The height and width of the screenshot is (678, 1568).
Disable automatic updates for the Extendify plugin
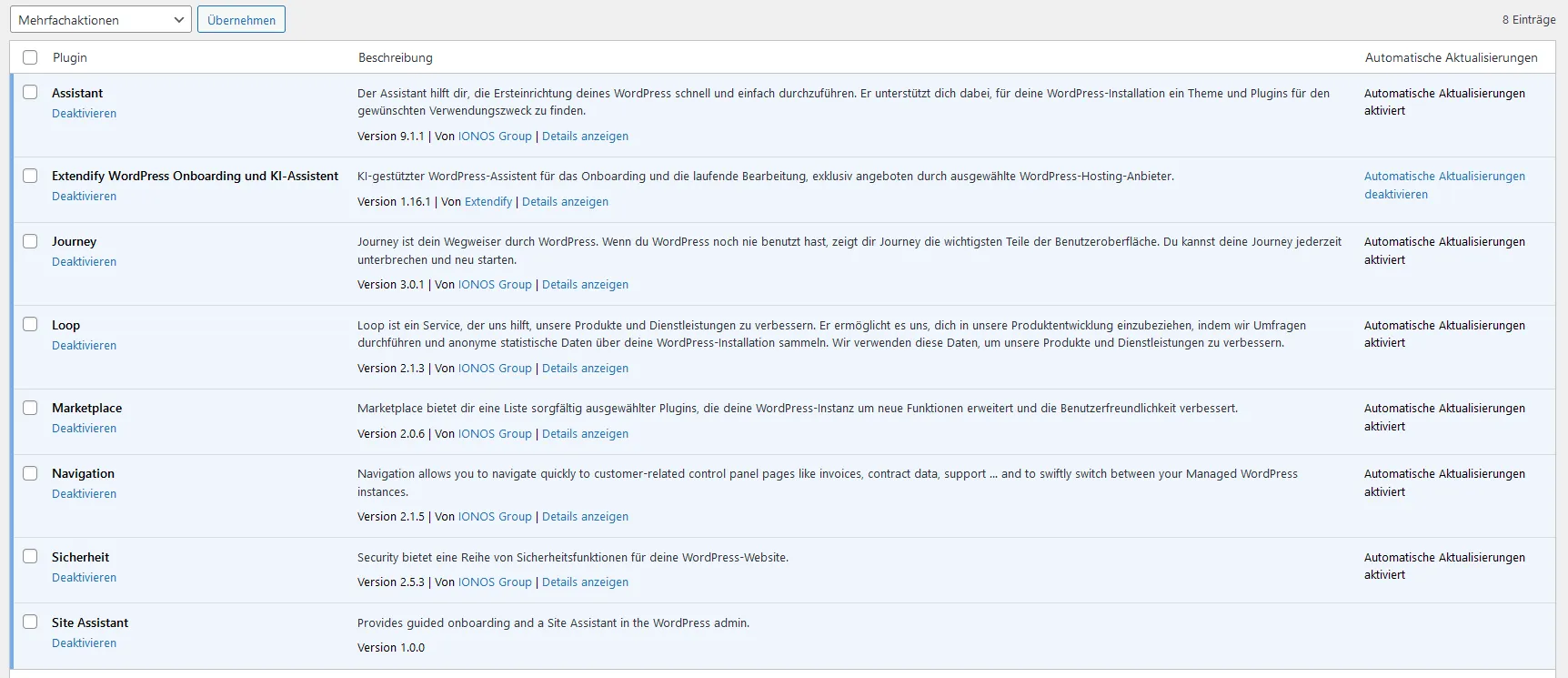click(1444, 186)
